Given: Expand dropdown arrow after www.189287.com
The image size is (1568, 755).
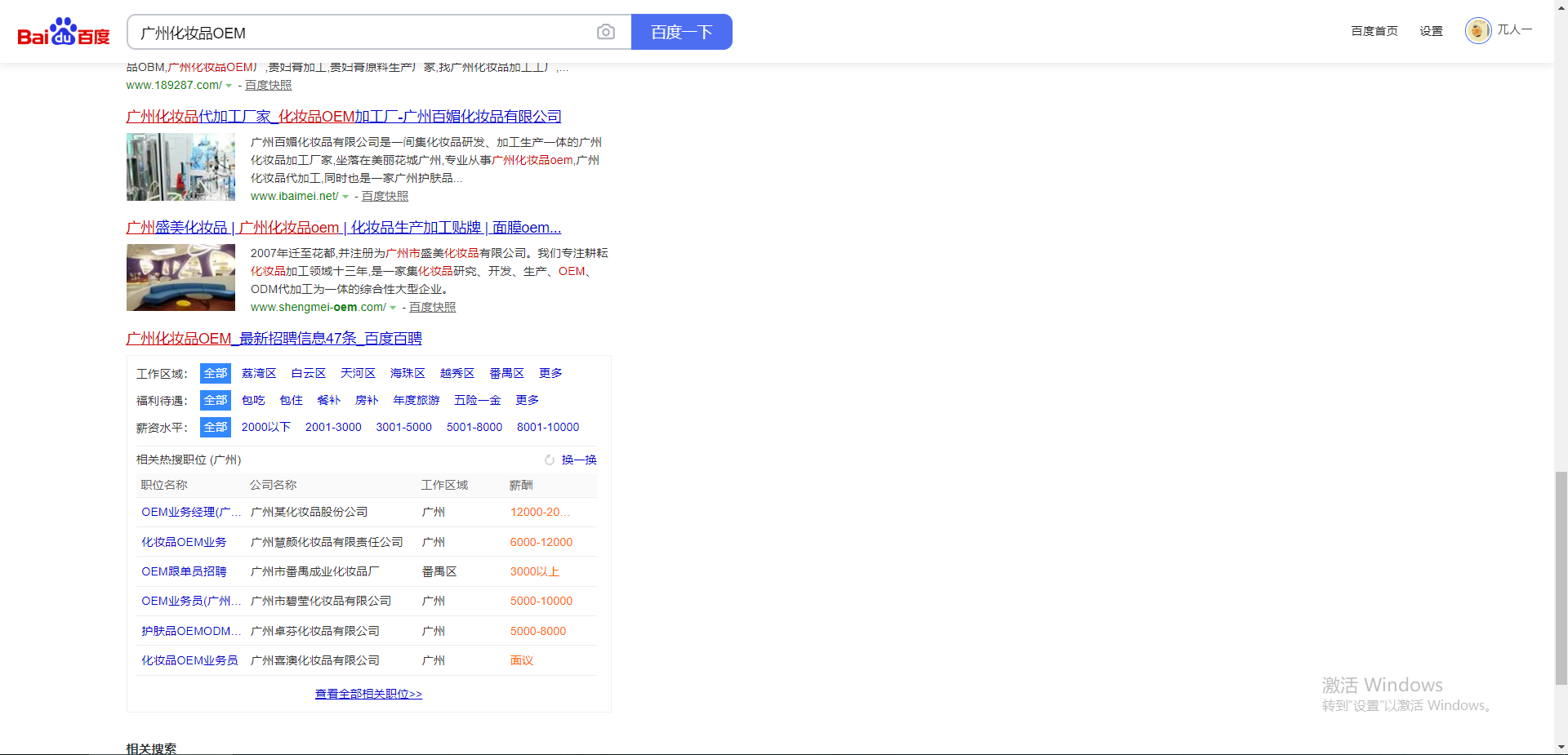Looking at the screenshot, I should [229, 86].
